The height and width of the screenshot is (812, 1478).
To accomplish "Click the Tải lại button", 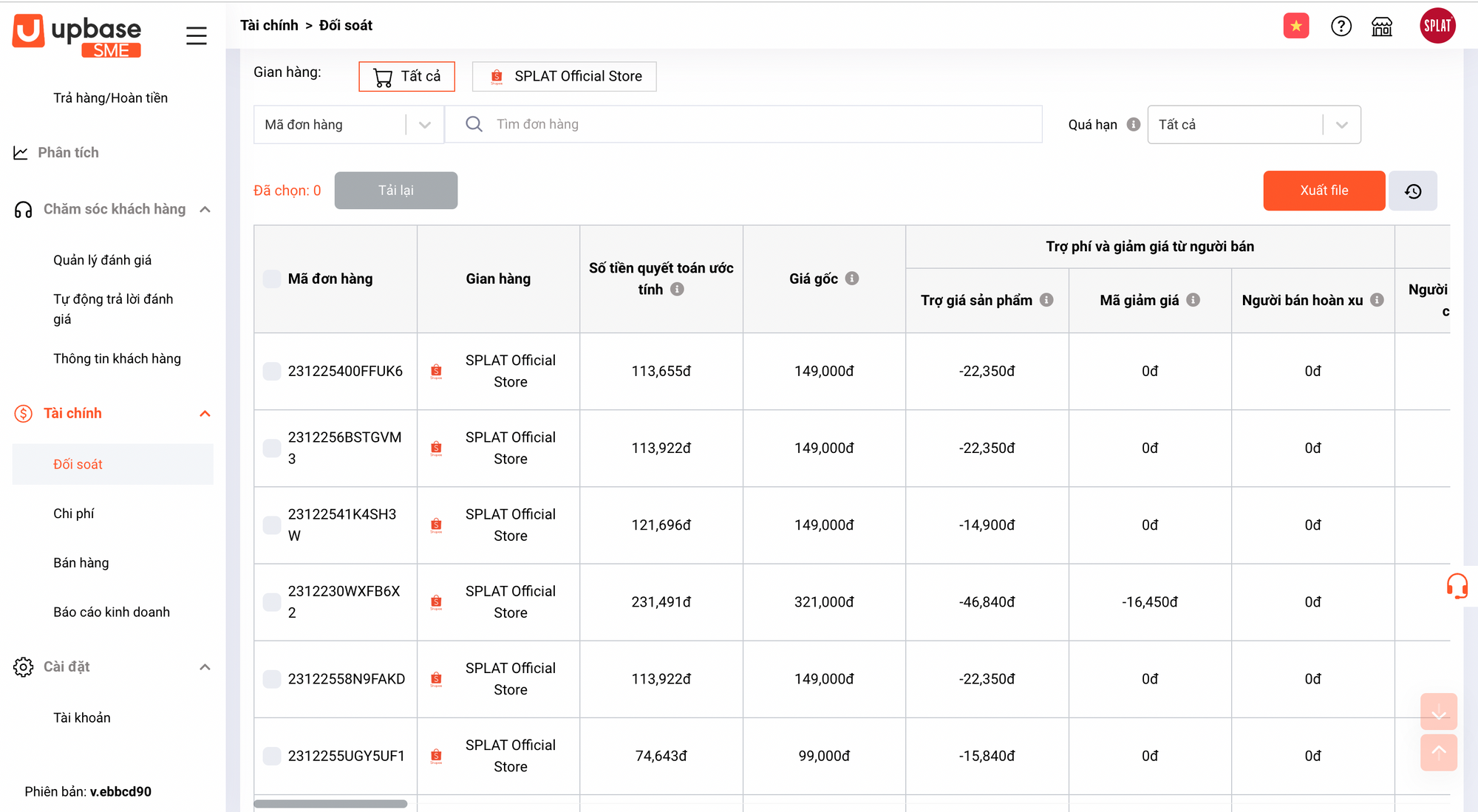I will 395,191.
